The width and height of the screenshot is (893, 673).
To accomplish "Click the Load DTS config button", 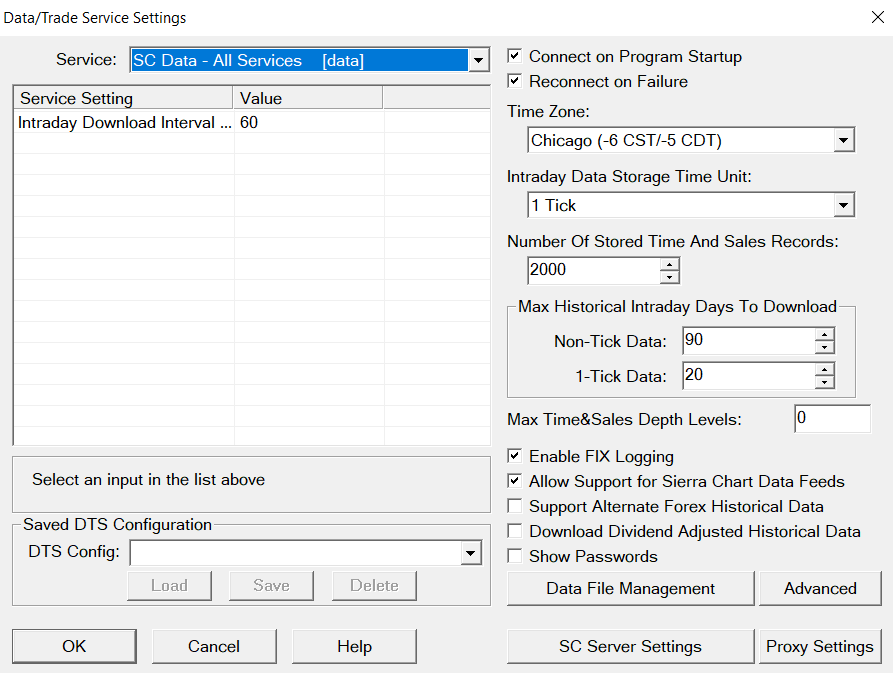I will (x=169, y=585).
